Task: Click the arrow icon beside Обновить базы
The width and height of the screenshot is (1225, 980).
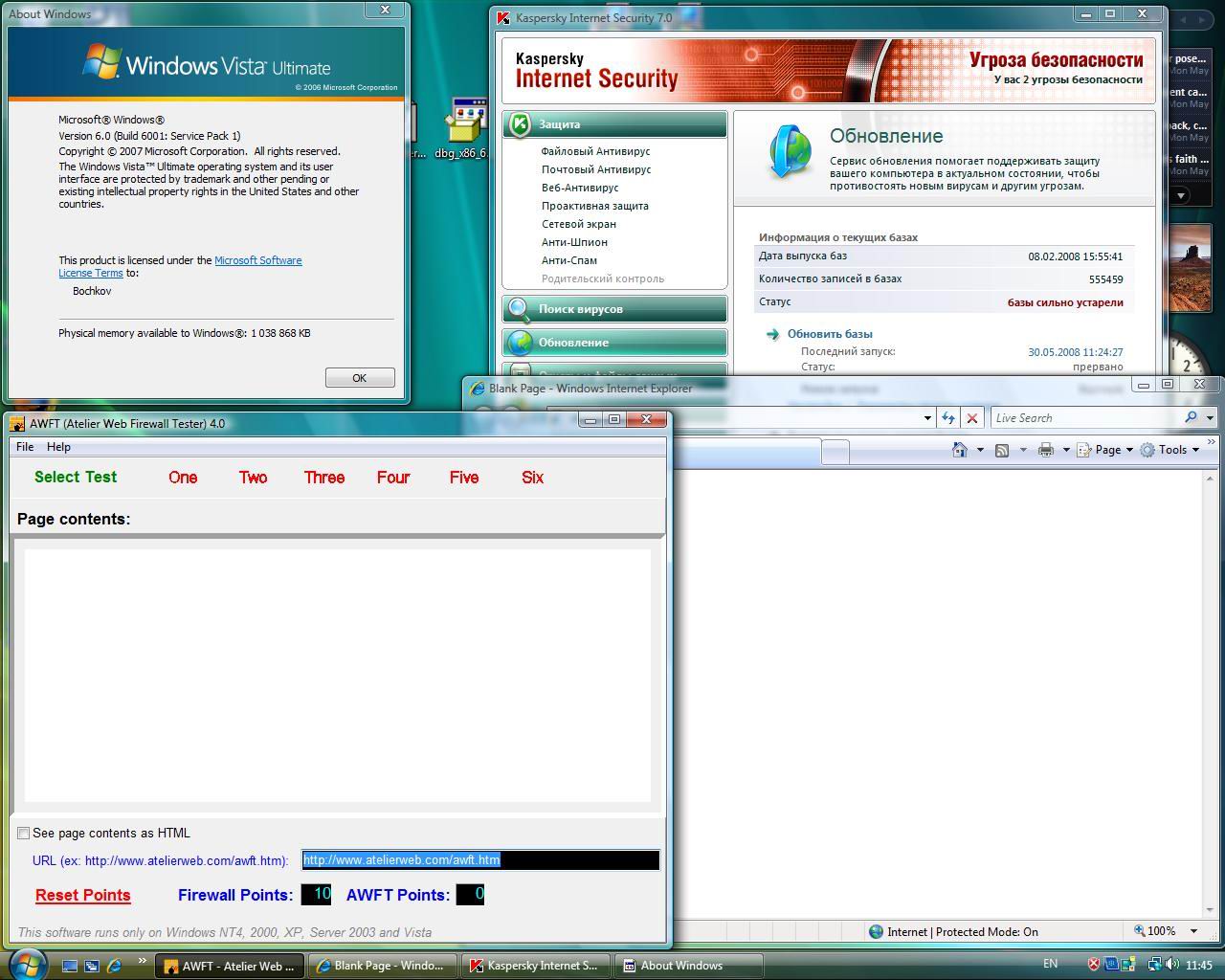Action: [772, 334]
